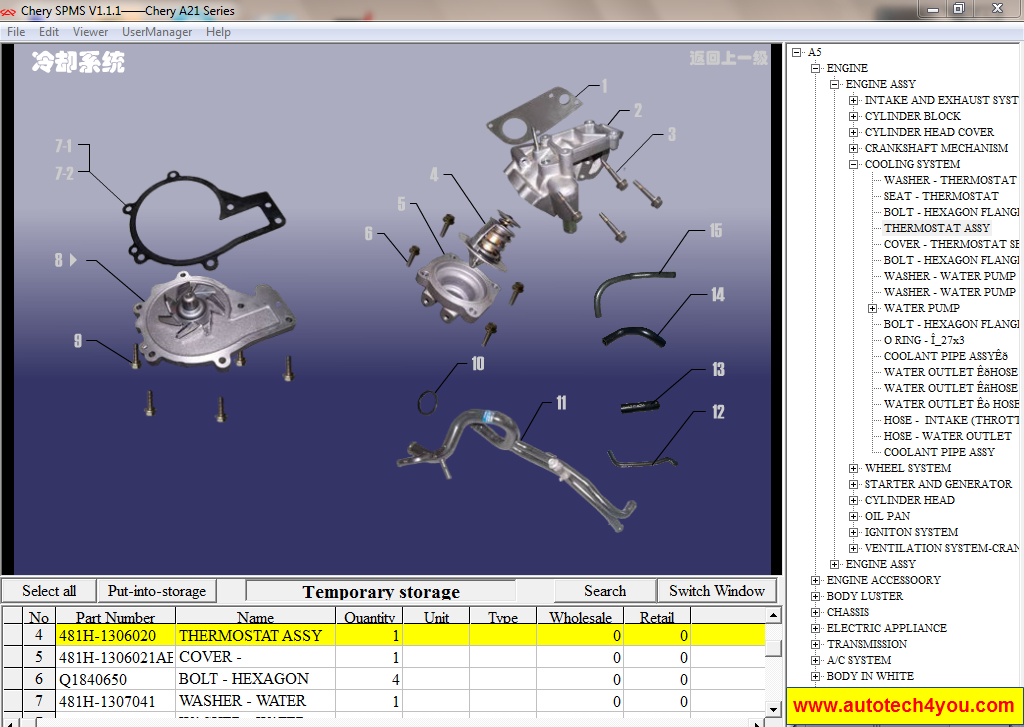The width and height of the screenshot is (1024, 727).
Task: Click the Name column header
Action: [255, 617]
